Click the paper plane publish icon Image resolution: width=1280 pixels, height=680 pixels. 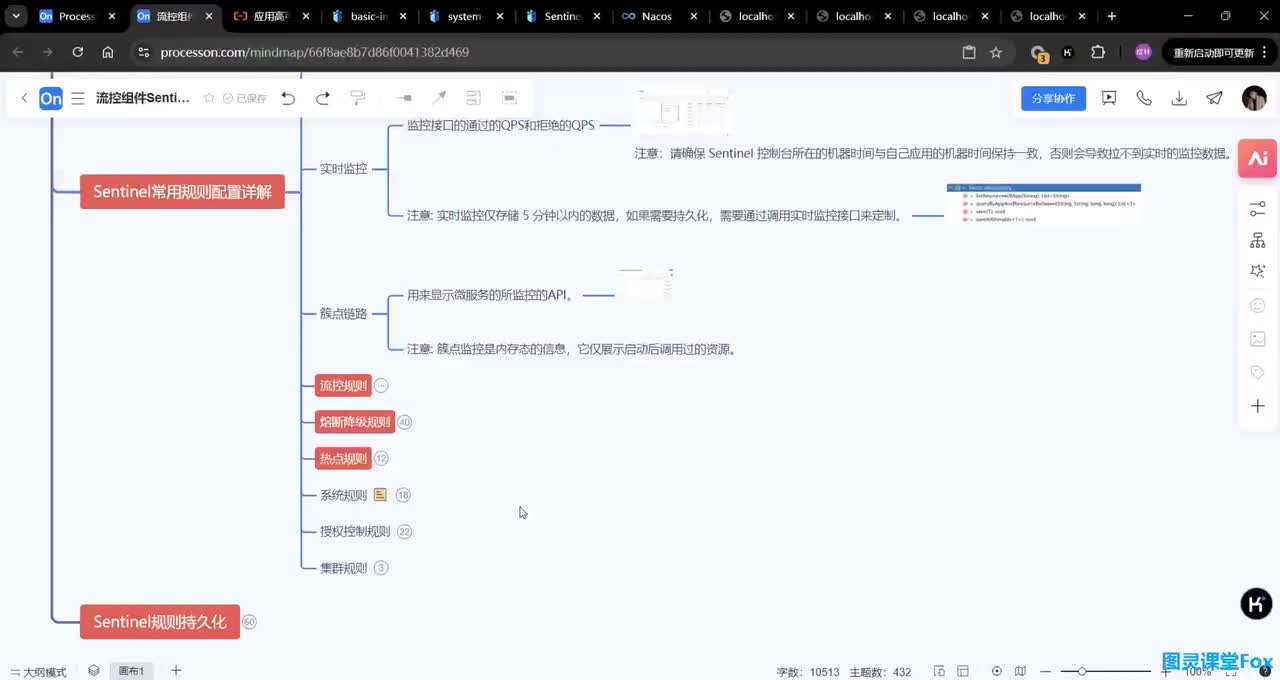(1214, 98)
